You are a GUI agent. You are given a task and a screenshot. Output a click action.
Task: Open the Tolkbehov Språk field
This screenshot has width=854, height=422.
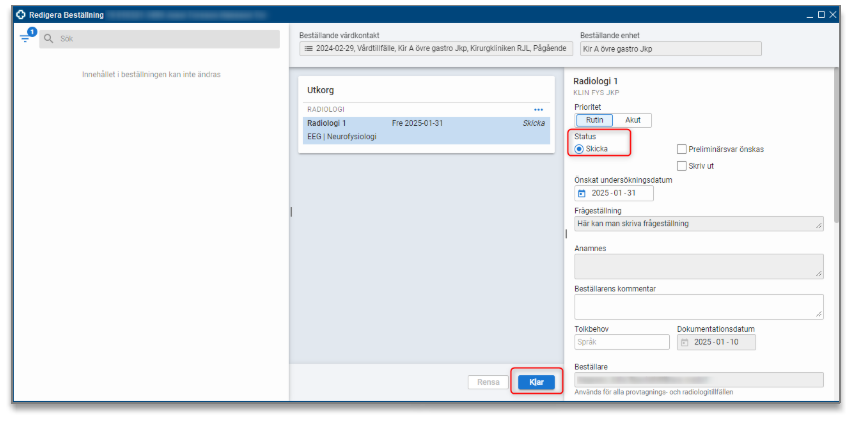(621, 342)
